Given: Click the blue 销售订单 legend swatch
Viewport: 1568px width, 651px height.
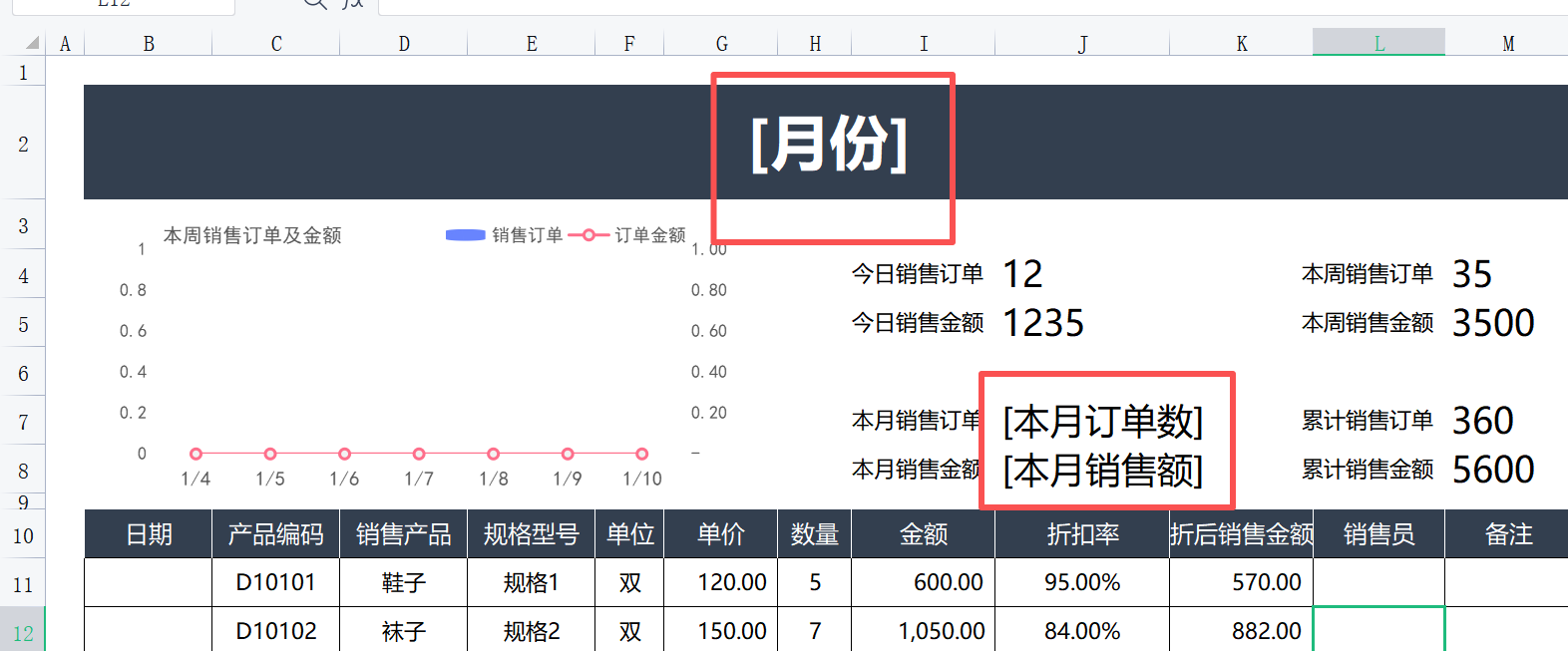Looking at the screenshot, I should coord(465,235).
